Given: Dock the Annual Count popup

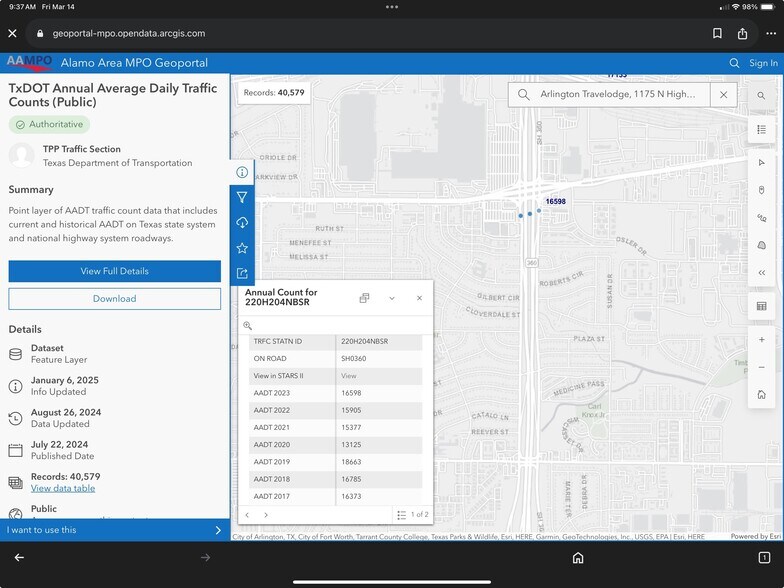Looking at the screenshot, I should (365, 298).
